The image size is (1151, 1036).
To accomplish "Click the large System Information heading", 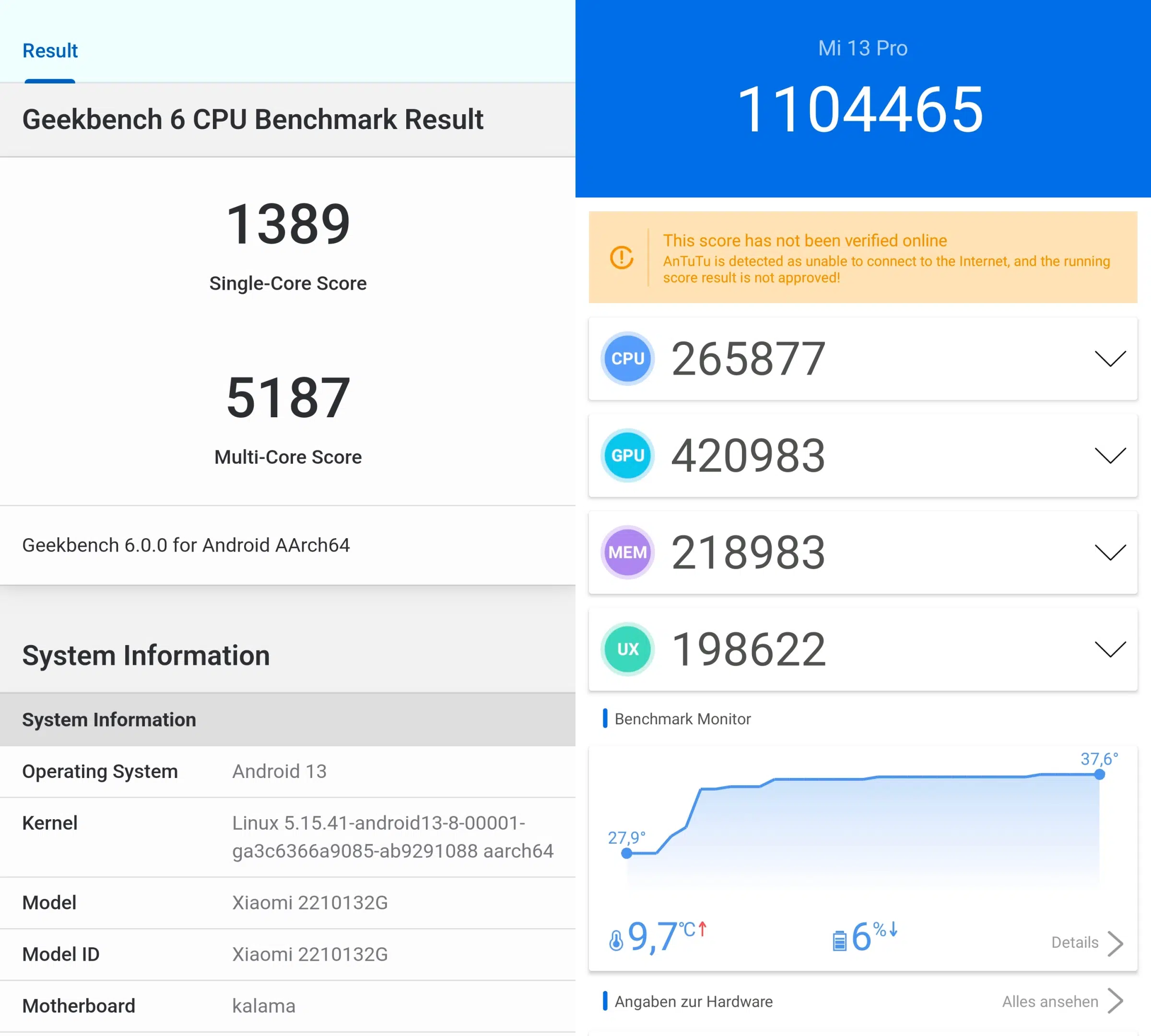I will pos(146,655).
